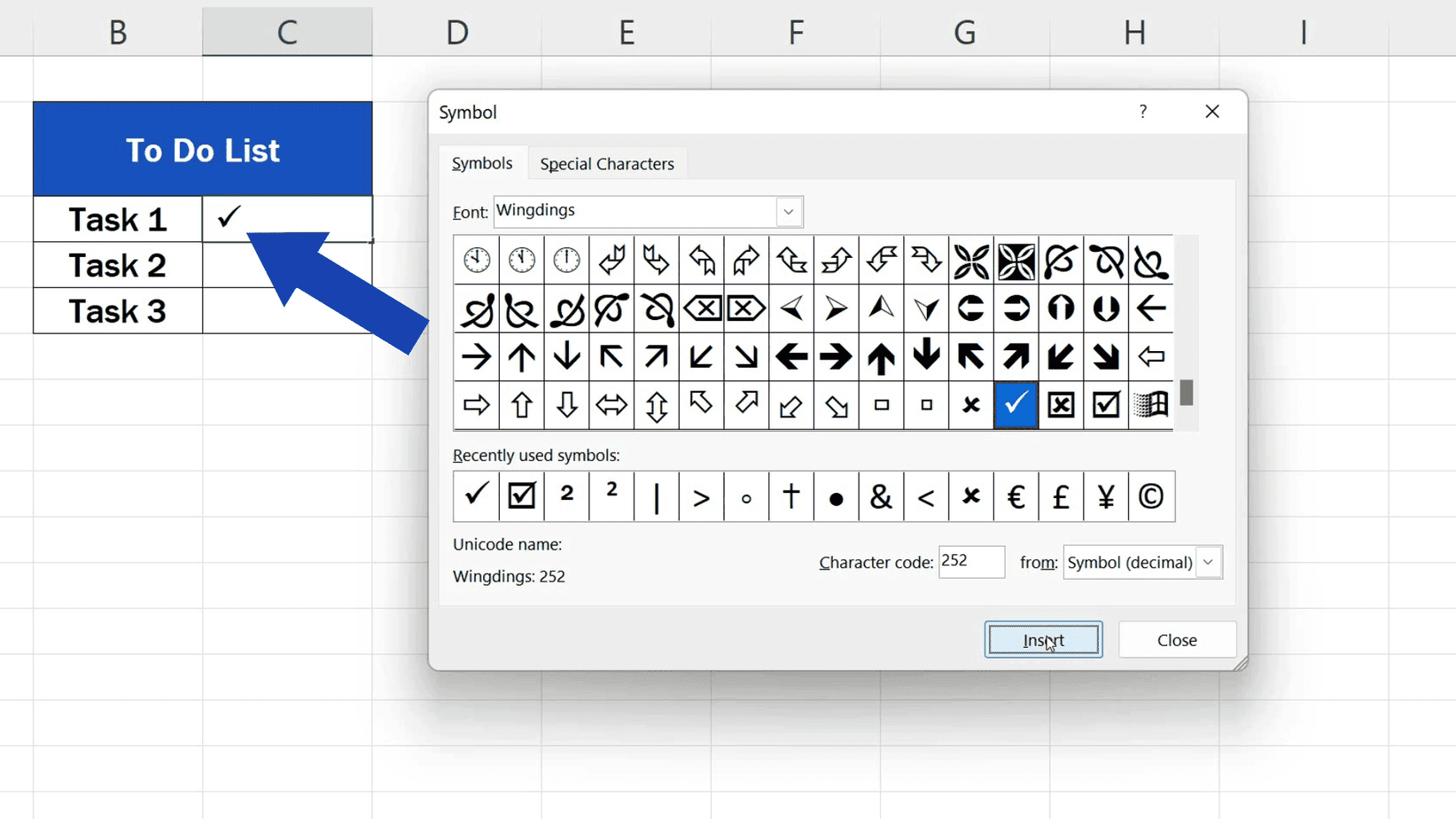1456x819 pixels.
Task: Choose the hollow left-pointing arrow symbol
Action: pos(1150,356)
